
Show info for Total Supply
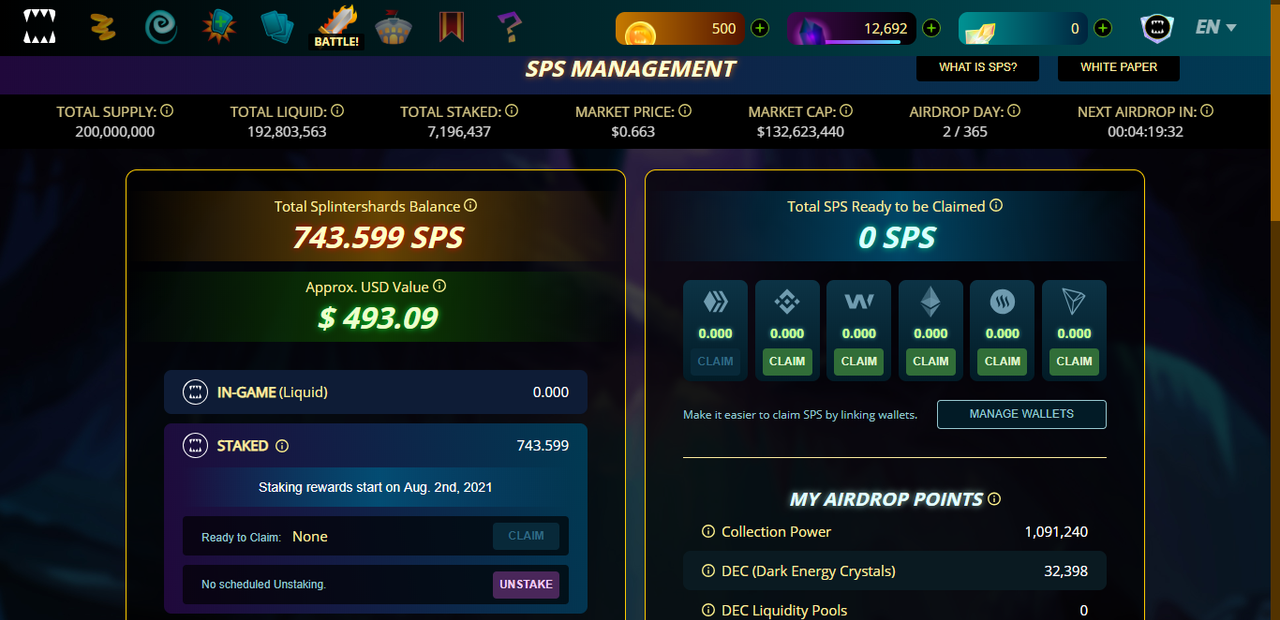(167, 111)
